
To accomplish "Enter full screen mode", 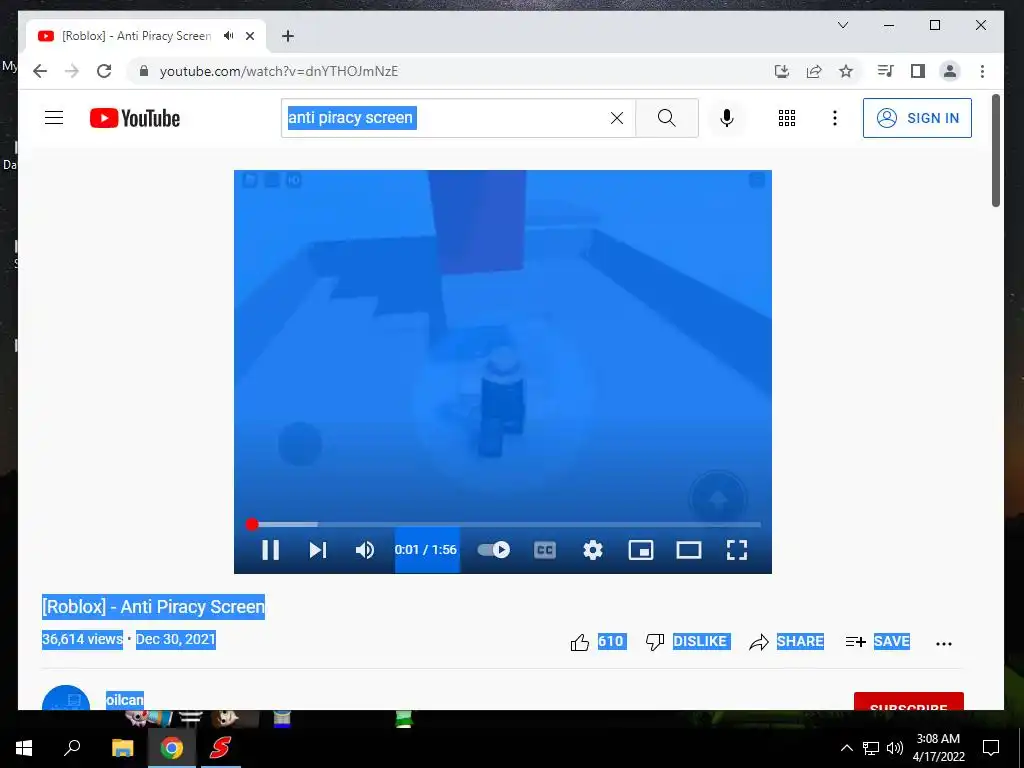I will tap(737, 550).
